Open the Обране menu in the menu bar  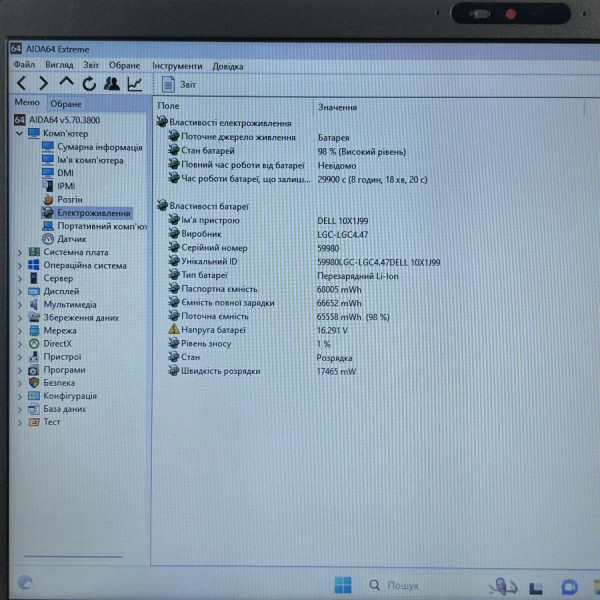click(124, 65)
